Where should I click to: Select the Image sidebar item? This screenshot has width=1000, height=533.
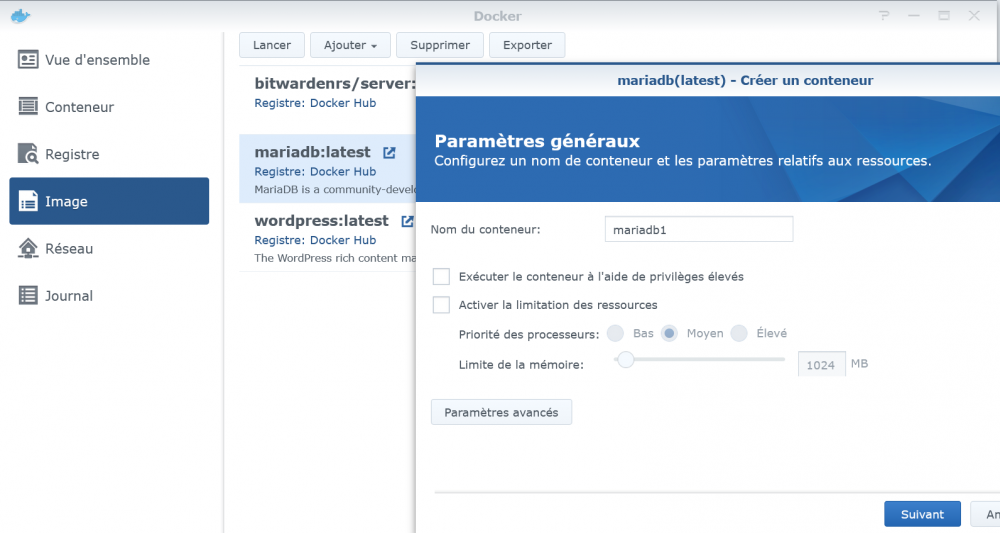(109, 201)
